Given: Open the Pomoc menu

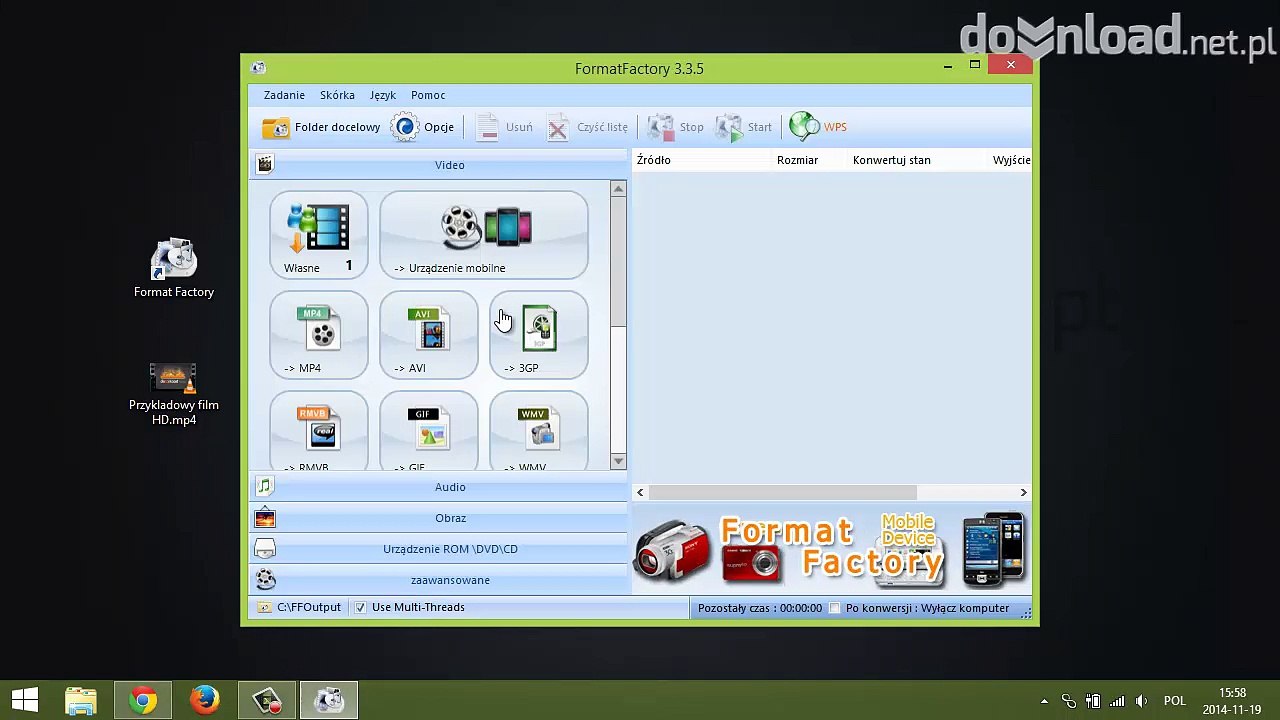Looking at the screenshot, I should [x=428, y=95].
